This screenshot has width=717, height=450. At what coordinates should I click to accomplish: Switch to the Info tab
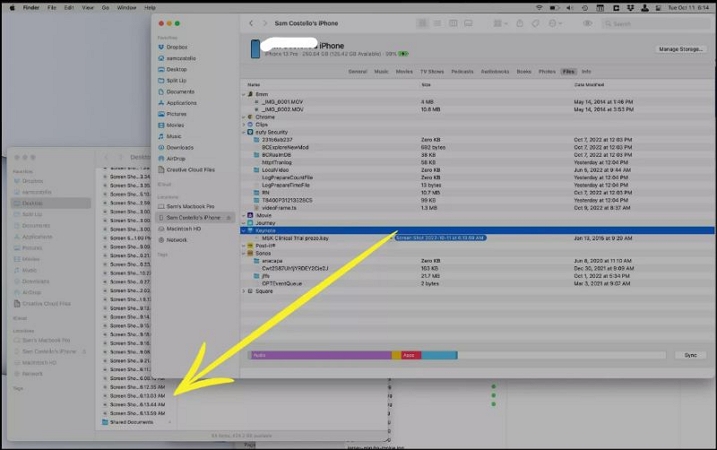click(x=586, y=72)
